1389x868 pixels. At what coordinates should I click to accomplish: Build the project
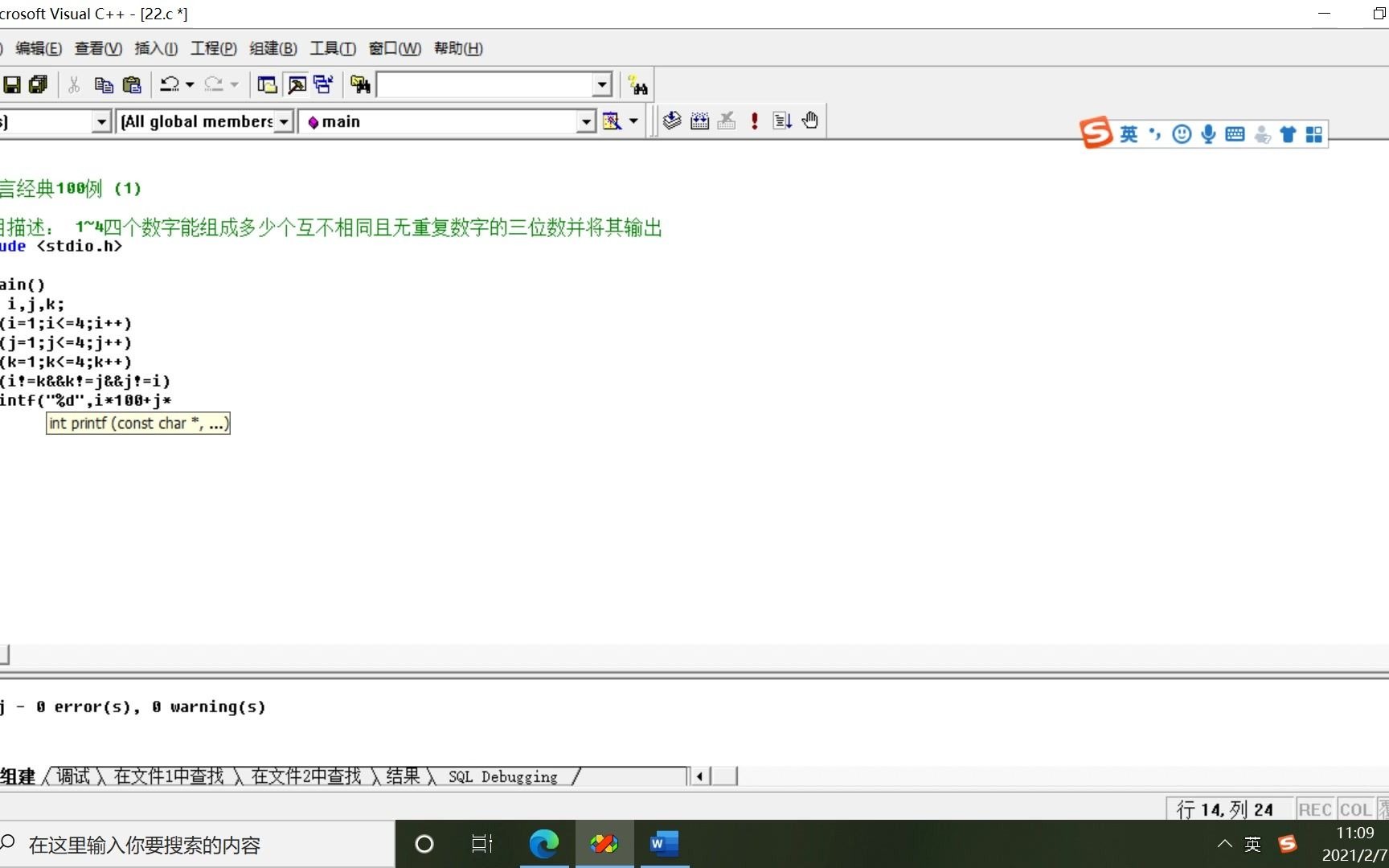pyautogui.click(x=699, y=121)
